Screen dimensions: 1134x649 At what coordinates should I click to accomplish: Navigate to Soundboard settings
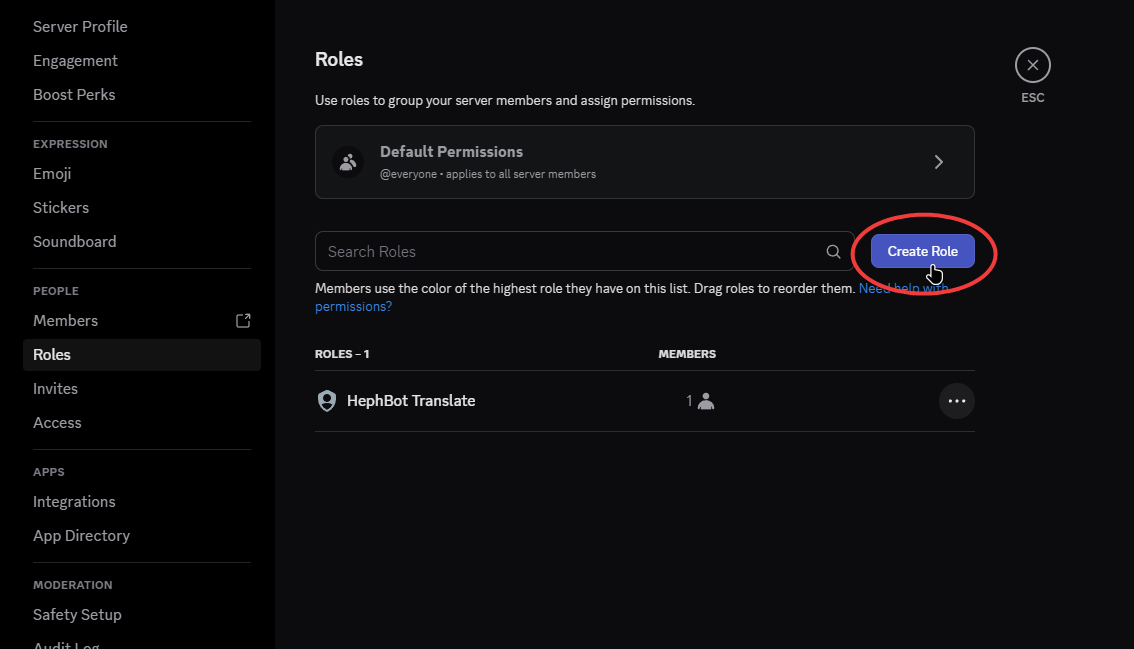[74, 242]
